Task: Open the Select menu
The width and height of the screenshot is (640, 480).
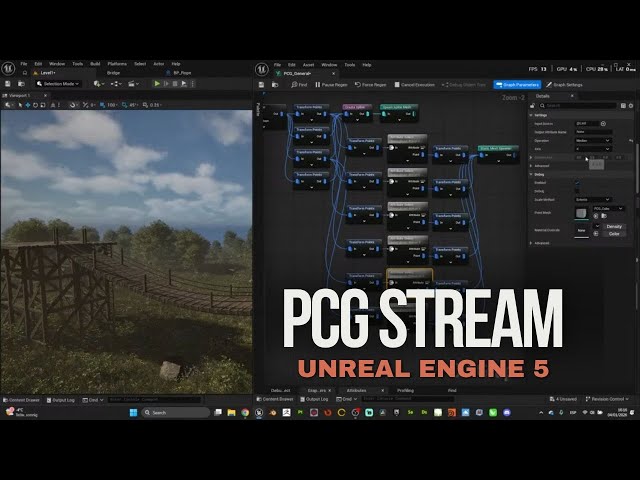Action: [x=140, y=64]
